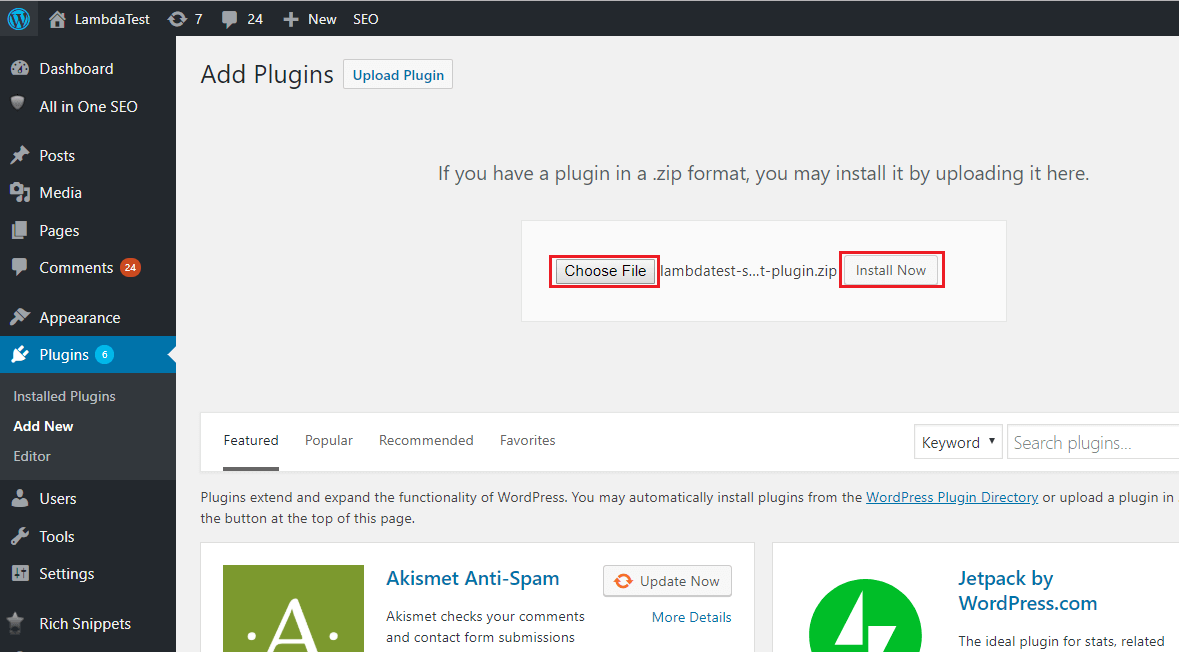Install the uploaded plugin with Install Now

click(890, 269)
